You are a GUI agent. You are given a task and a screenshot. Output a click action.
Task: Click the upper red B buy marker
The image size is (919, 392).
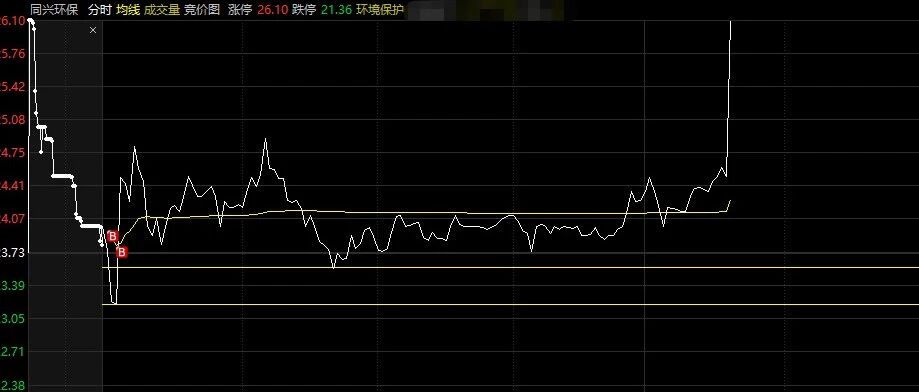[x=113, y=237]
